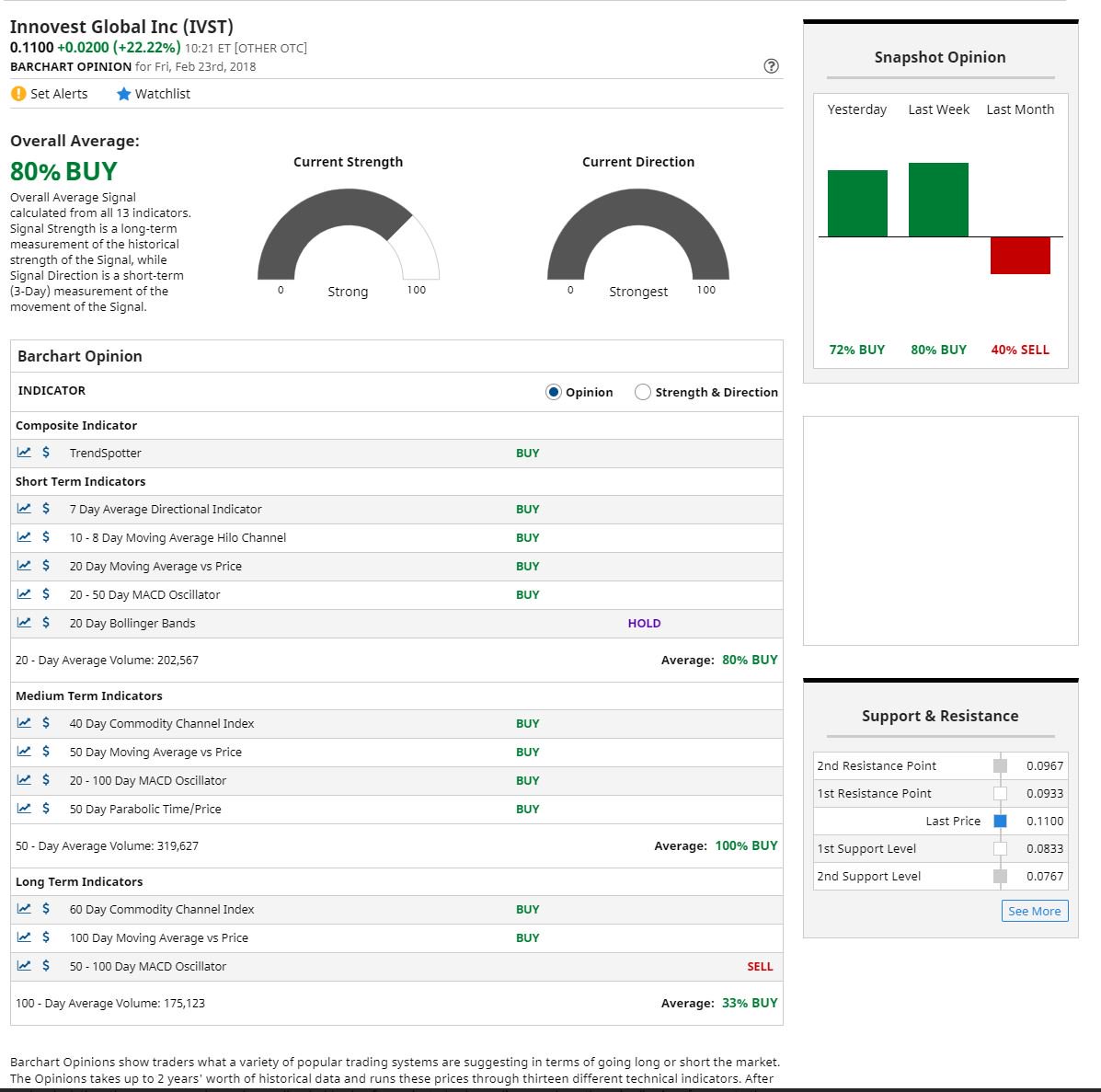Click Last Week green bar in Snapshot

point(938,200)
